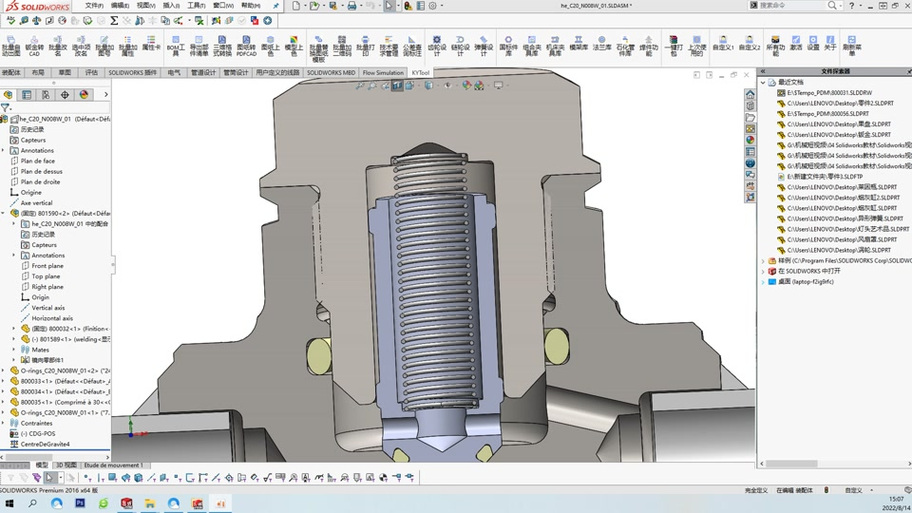Expand the 800032<1> part node
This screenshot has height=513, width=912.
[14, 329]
